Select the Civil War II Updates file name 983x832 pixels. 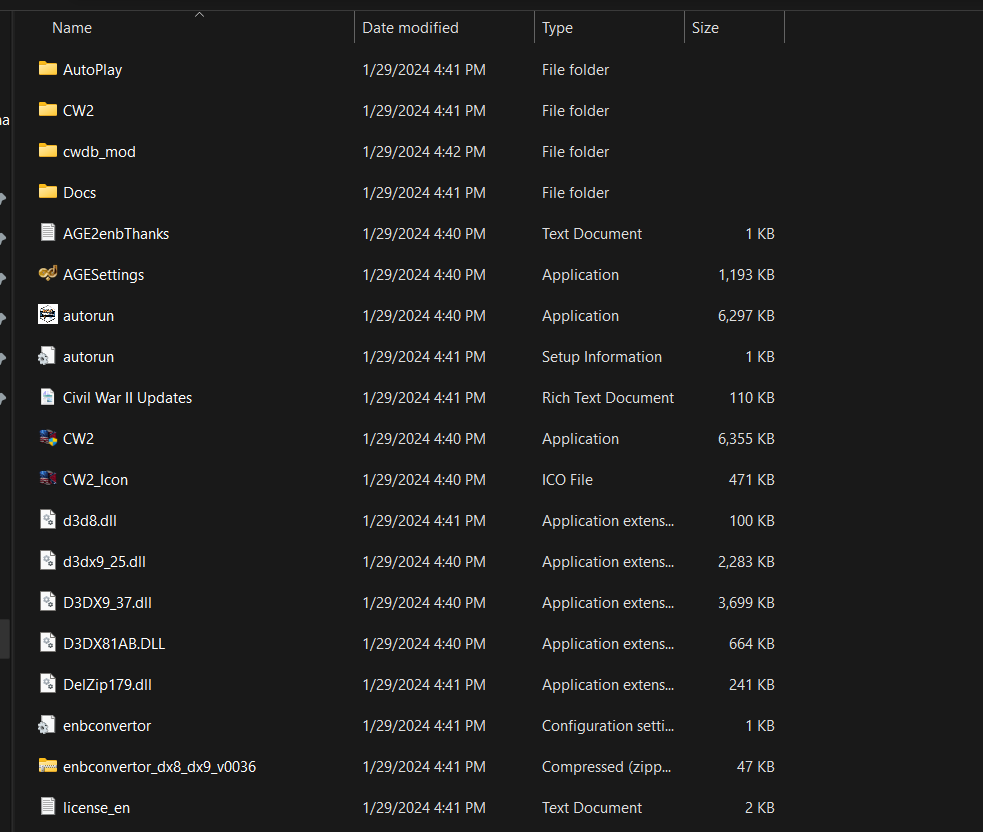(x=127, y=398)
